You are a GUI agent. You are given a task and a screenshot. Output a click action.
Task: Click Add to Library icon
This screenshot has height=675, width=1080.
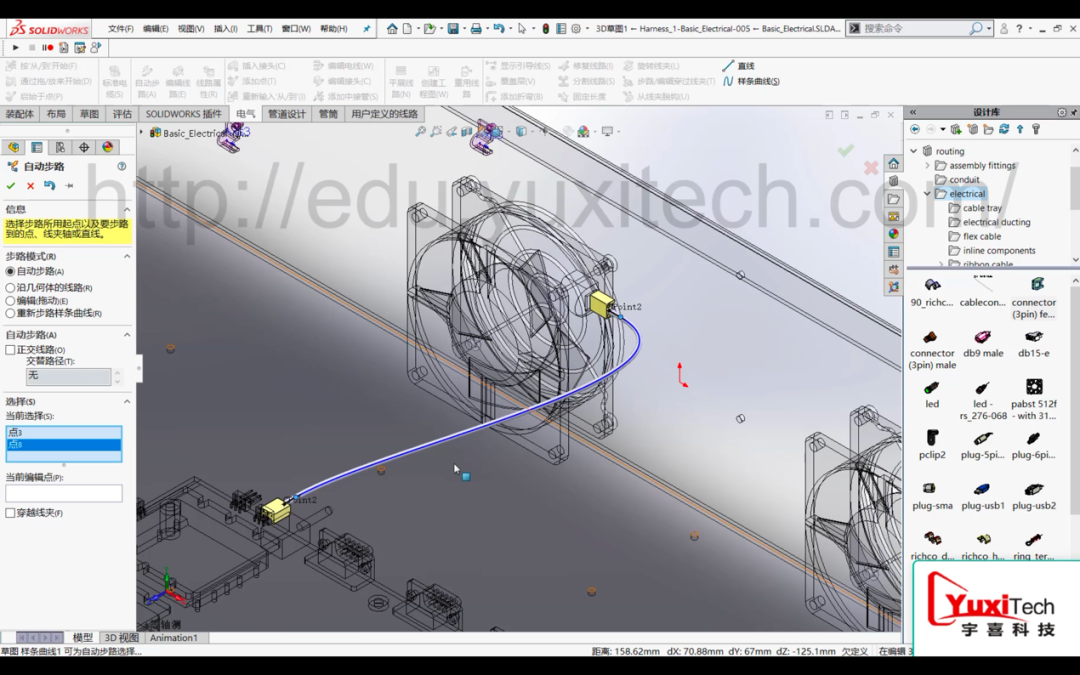click(x=956, y=129)
